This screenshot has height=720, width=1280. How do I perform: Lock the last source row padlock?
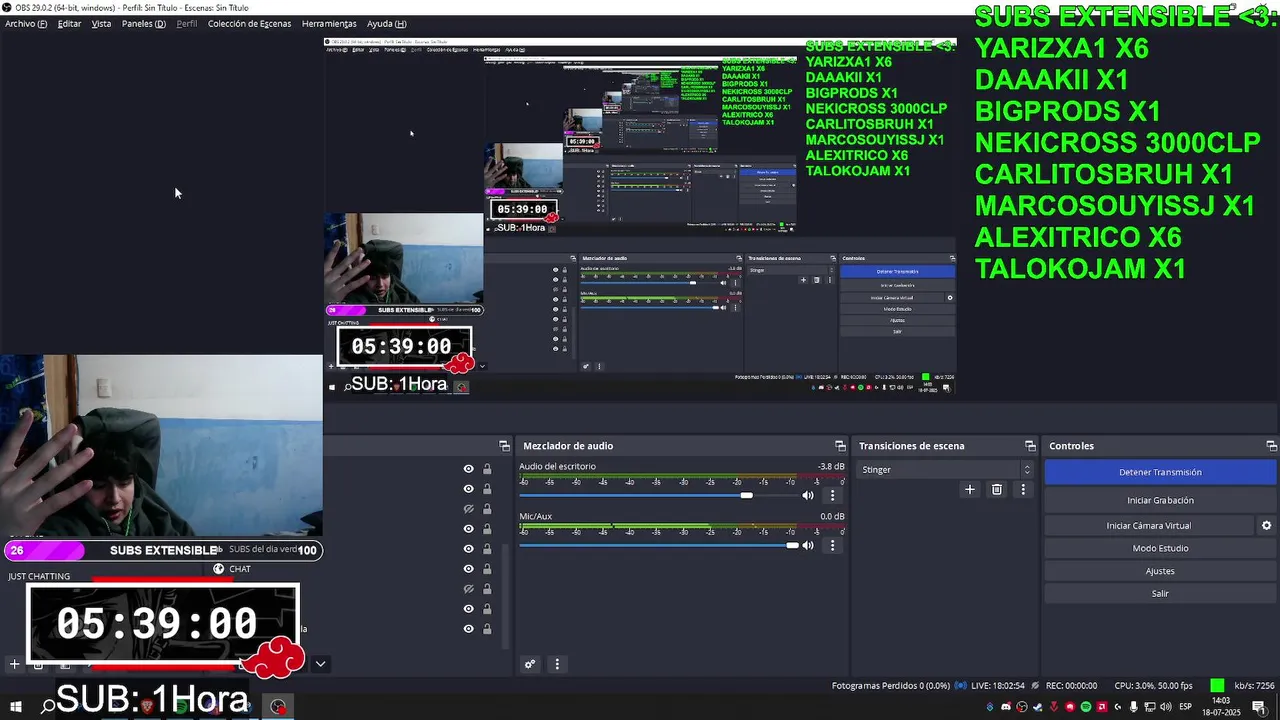coord(487,629)
